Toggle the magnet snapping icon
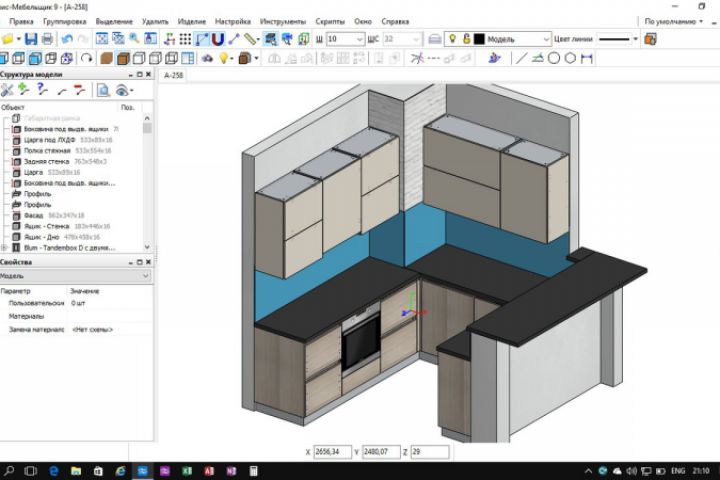The height and width of the screenshot is (480, 720). [218, 39]
